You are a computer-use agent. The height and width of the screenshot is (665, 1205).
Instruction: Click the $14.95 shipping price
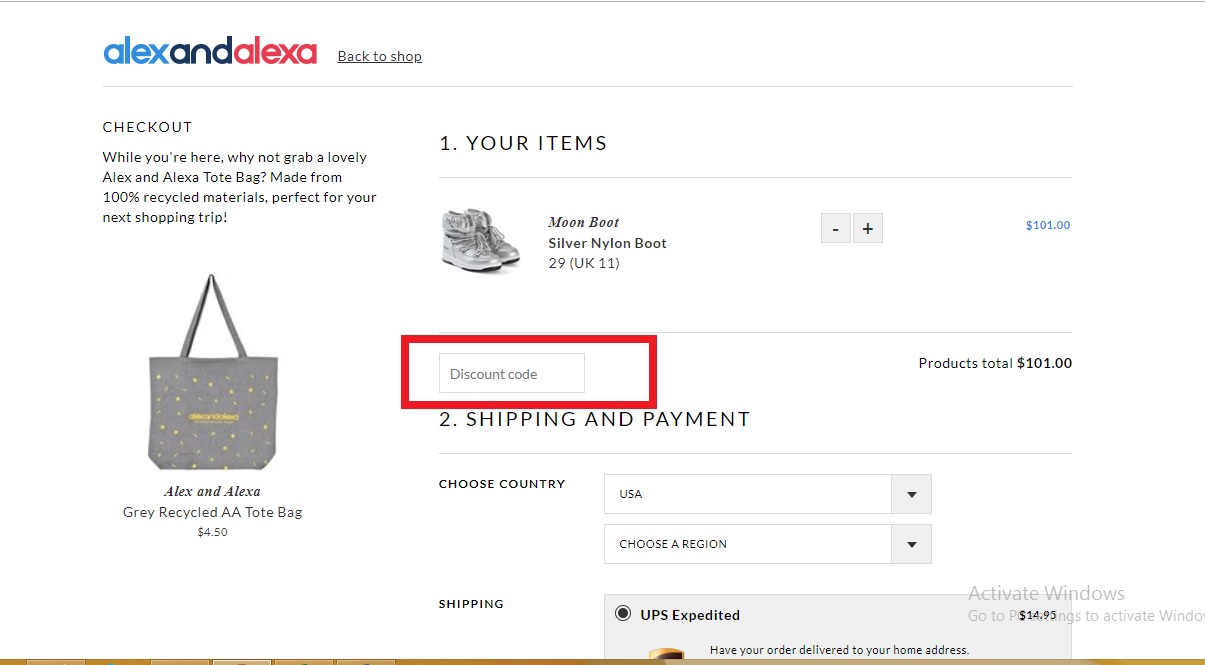pyautogui.click(x=1037, y=615)
